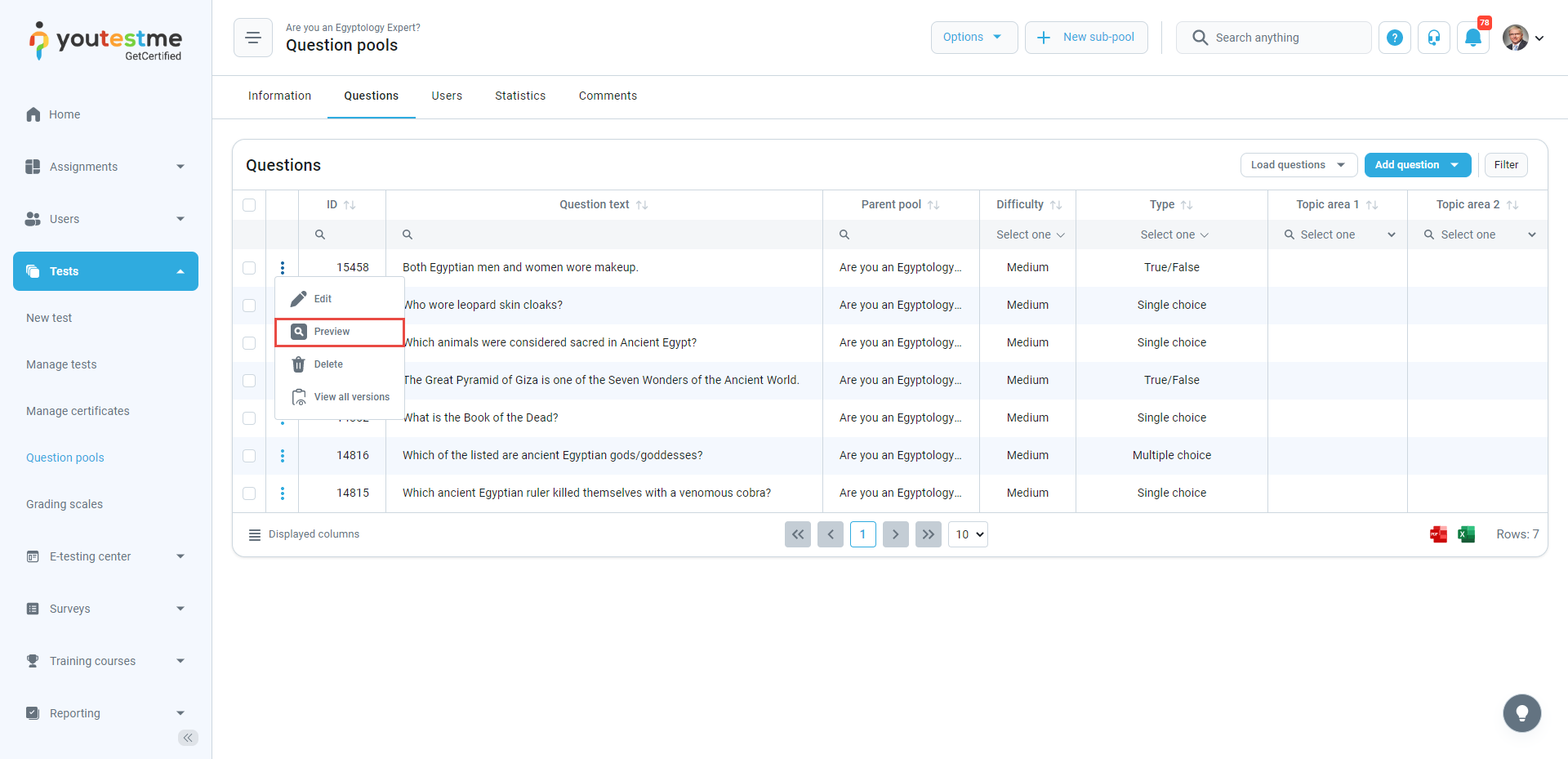Screen dimensions: 1568x759
Task: Expand the Difficulty filter dropdown
Action: coord(1030,234)
